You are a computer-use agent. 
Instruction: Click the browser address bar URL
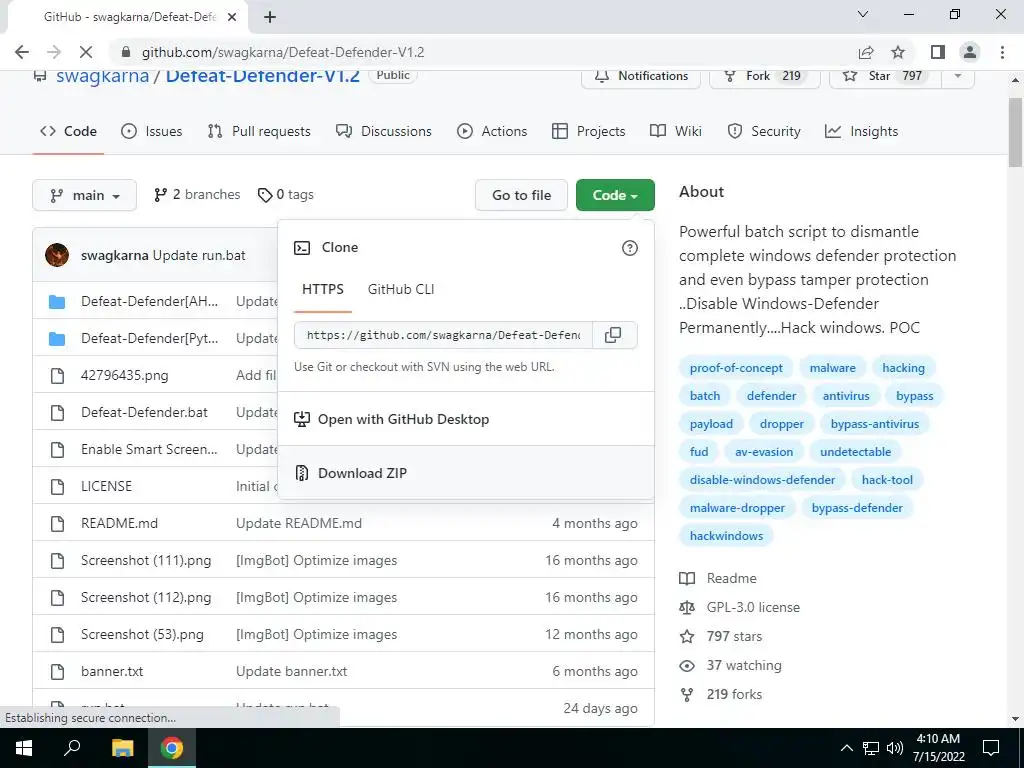coord(283,52)
